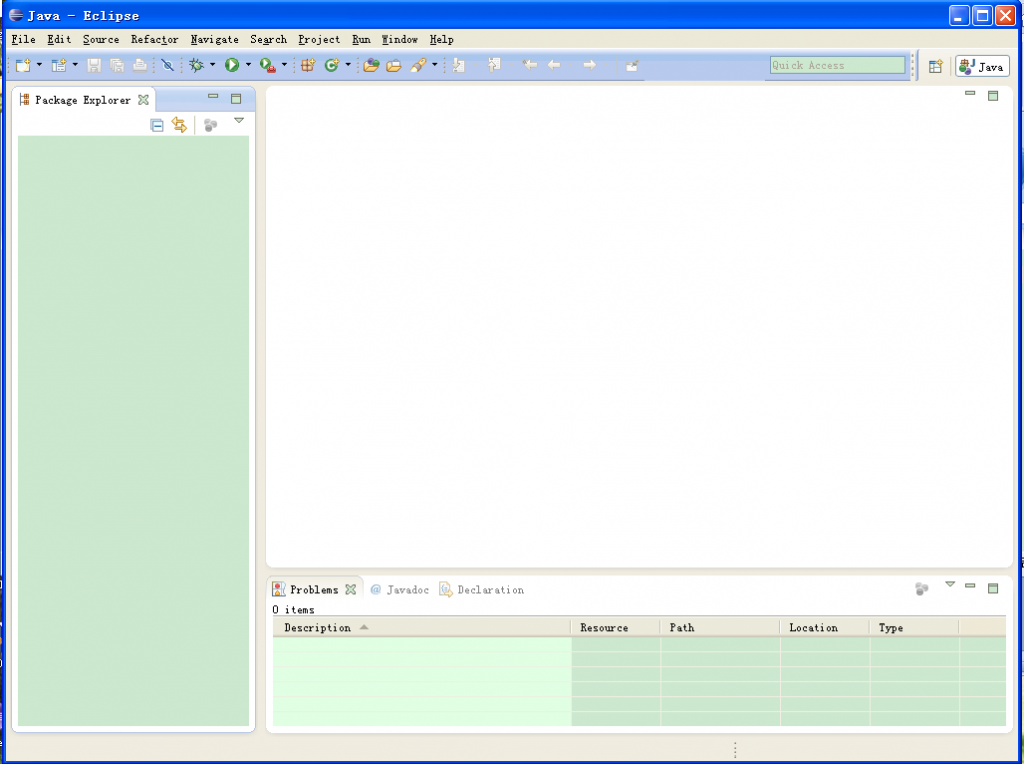Viewport: 1024px width, 764px height.
Task: Sort by the Resource column header
Action: (615, 628)
